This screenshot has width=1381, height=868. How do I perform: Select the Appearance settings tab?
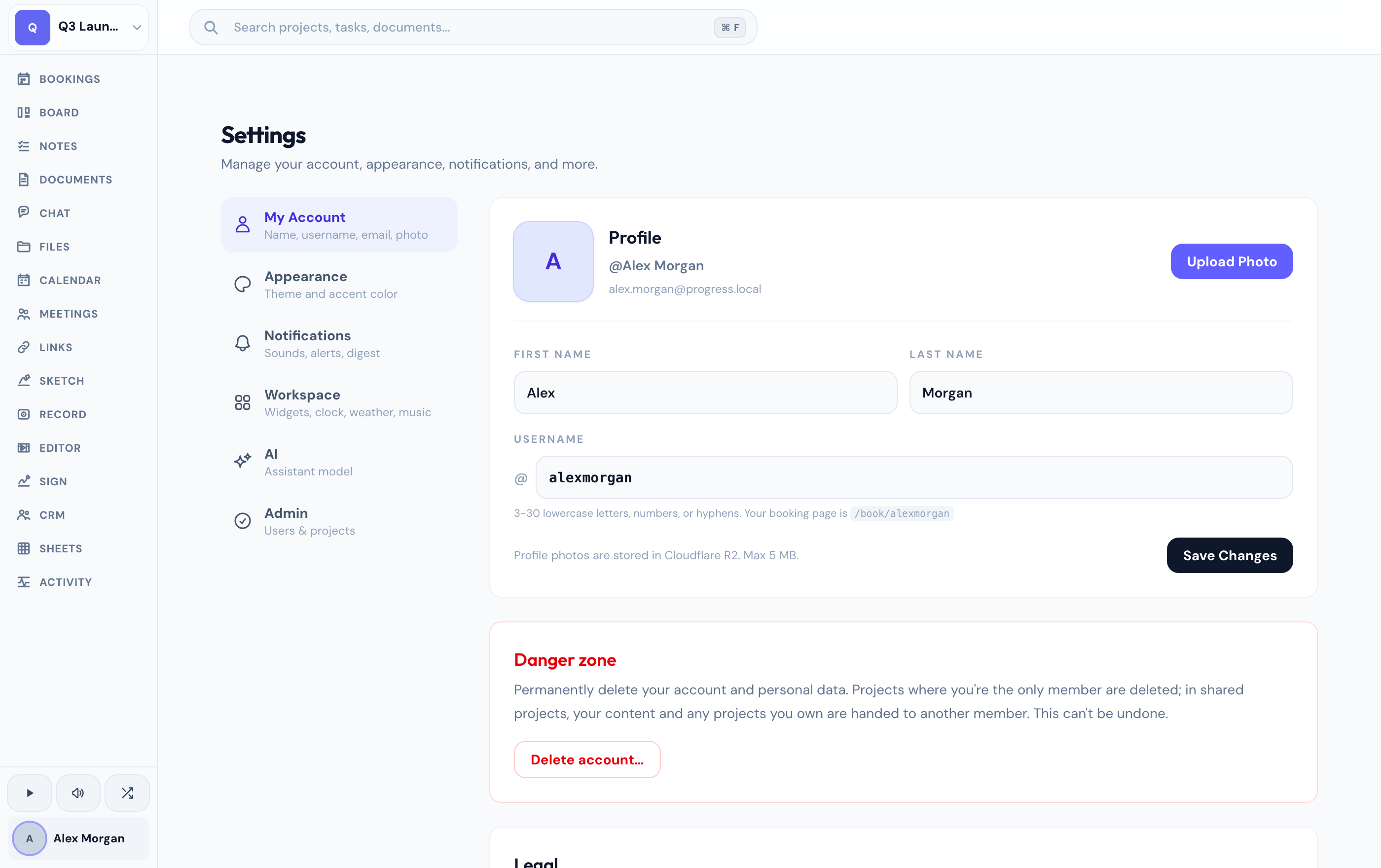click(x=339, y=285)
